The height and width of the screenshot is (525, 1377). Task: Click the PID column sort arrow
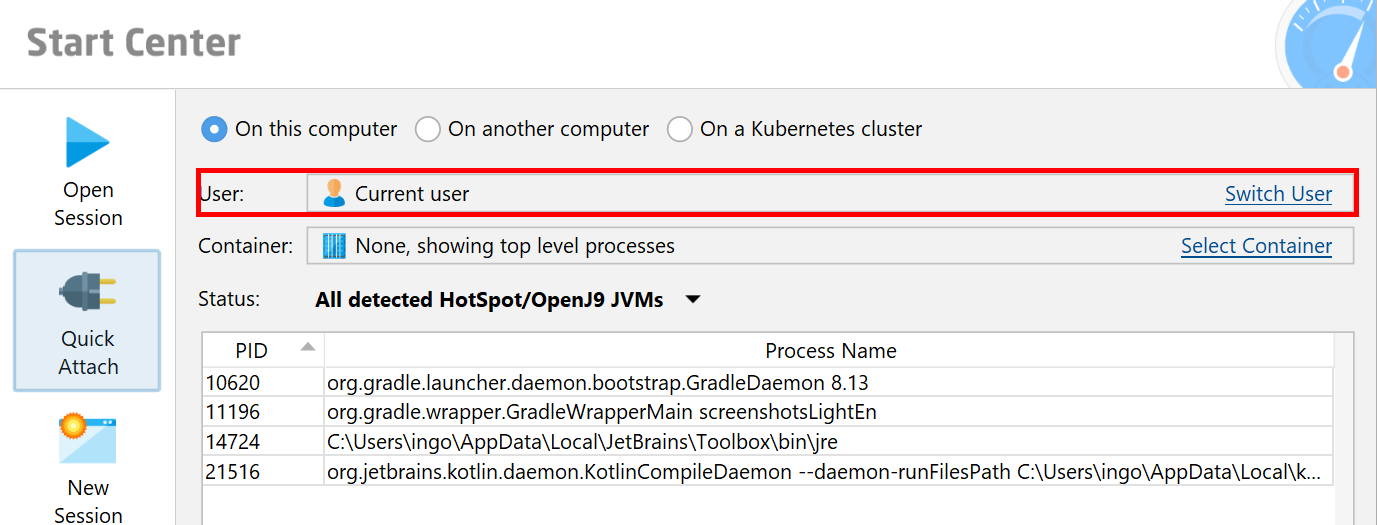click(x=308, y=347)
